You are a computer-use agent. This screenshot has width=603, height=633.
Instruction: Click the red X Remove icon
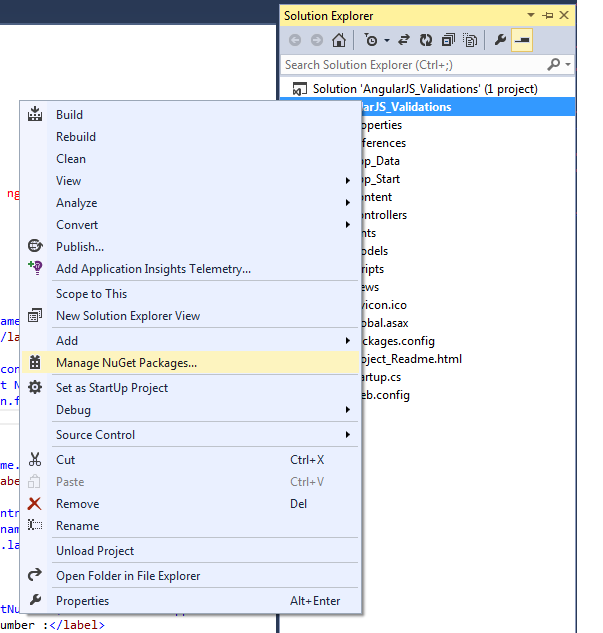[x=35, y=503]
